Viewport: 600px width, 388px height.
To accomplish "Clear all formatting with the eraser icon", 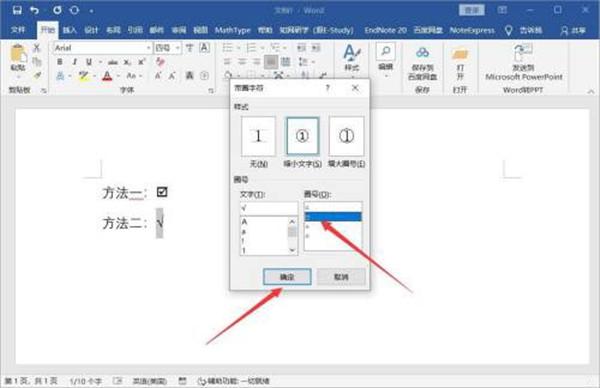I will (160, 62).
